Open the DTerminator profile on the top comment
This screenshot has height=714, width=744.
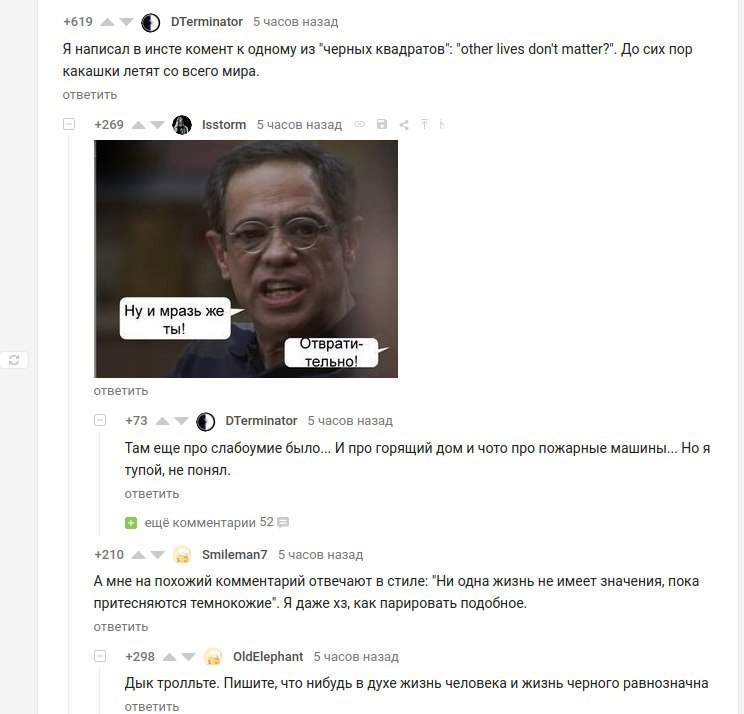point(206,22)
